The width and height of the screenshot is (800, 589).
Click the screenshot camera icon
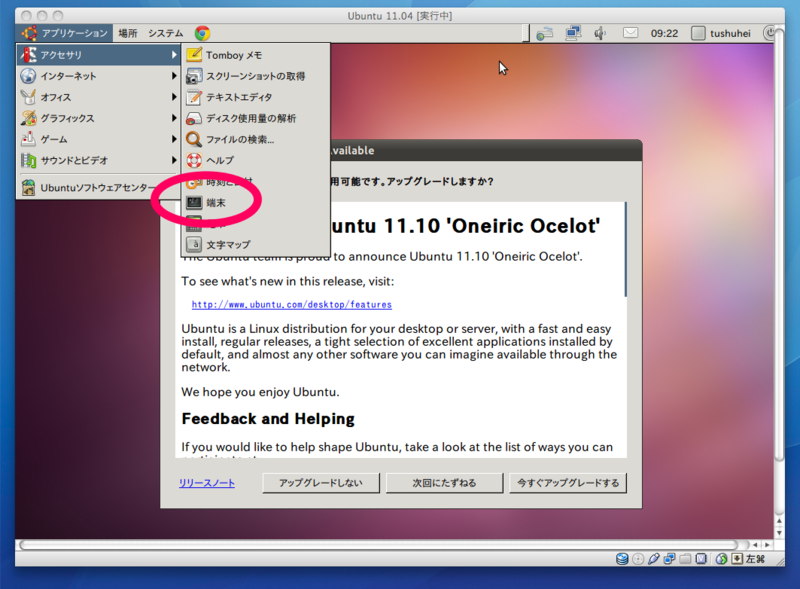[x=194, y=76]
